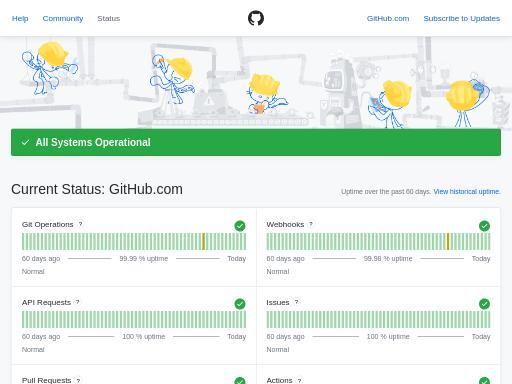Click the API Requests uptime bar chart

(134, 320)
